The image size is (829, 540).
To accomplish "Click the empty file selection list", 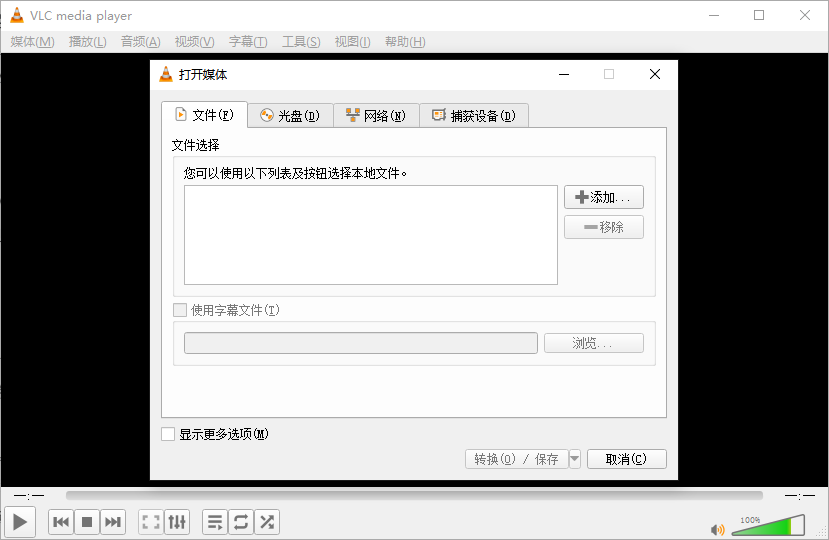I will [x=371, y=235].
